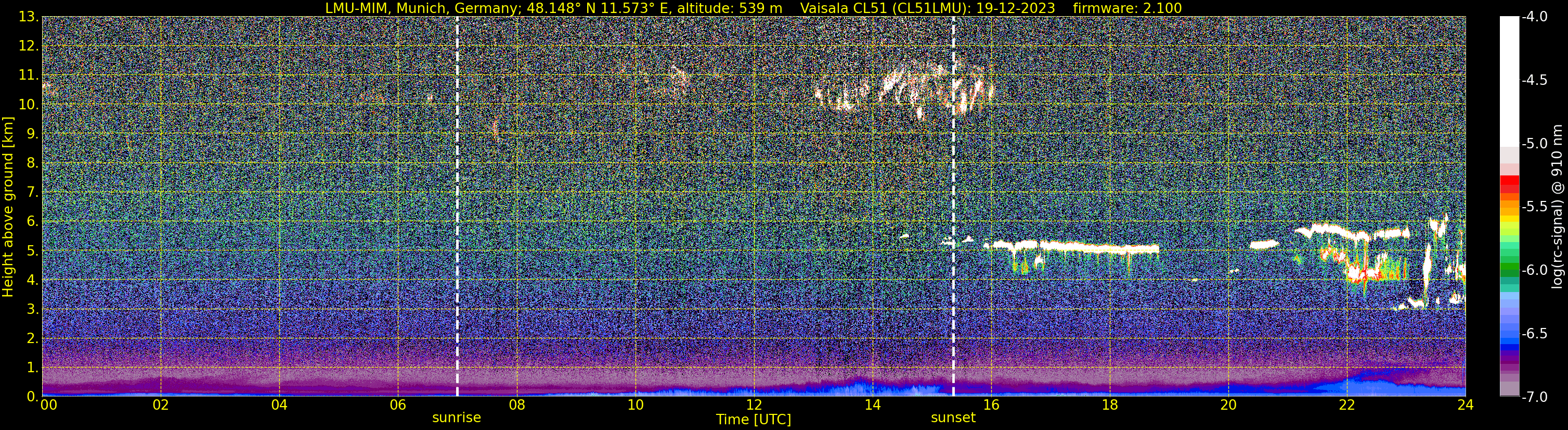Click the y-axis tick label '4.'
The width and height of the screenshot is (1568, 430).
coord(32,280)
